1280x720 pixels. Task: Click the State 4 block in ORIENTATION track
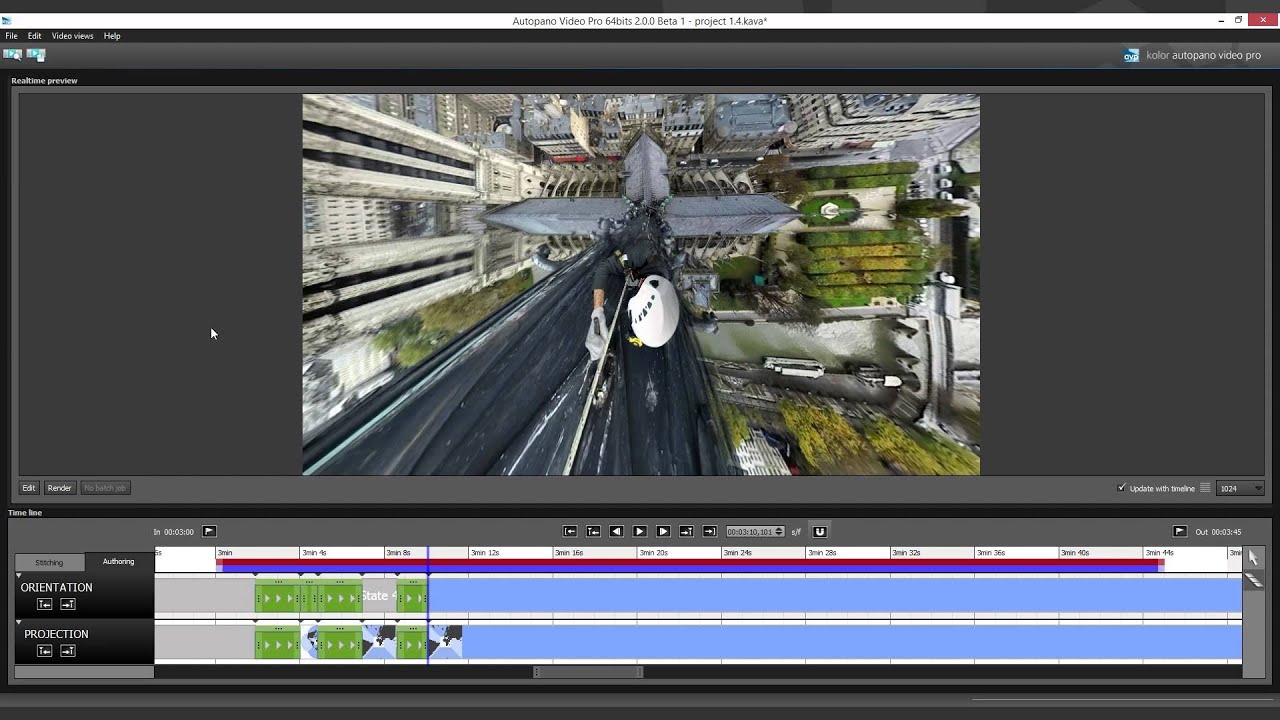coord(379,596)
